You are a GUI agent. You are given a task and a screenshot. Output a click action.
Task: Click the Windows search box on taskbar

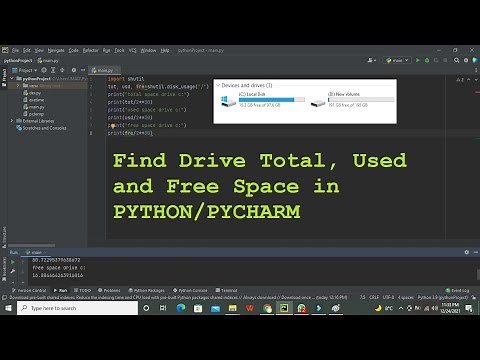[77, 308]
